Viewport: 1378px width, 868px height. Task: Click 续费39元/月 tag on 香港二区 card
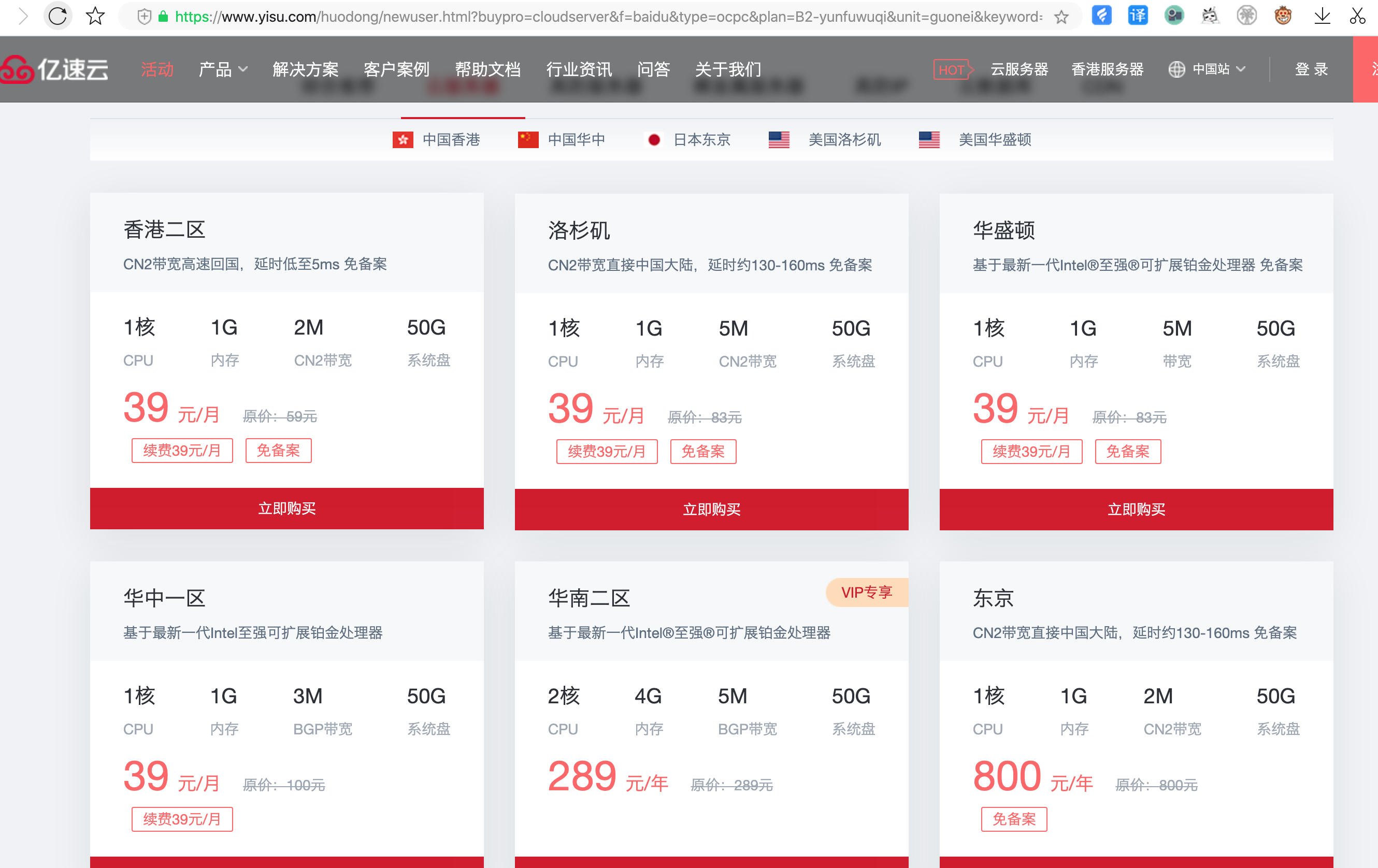pyautogui.click(x=182, y=450)
